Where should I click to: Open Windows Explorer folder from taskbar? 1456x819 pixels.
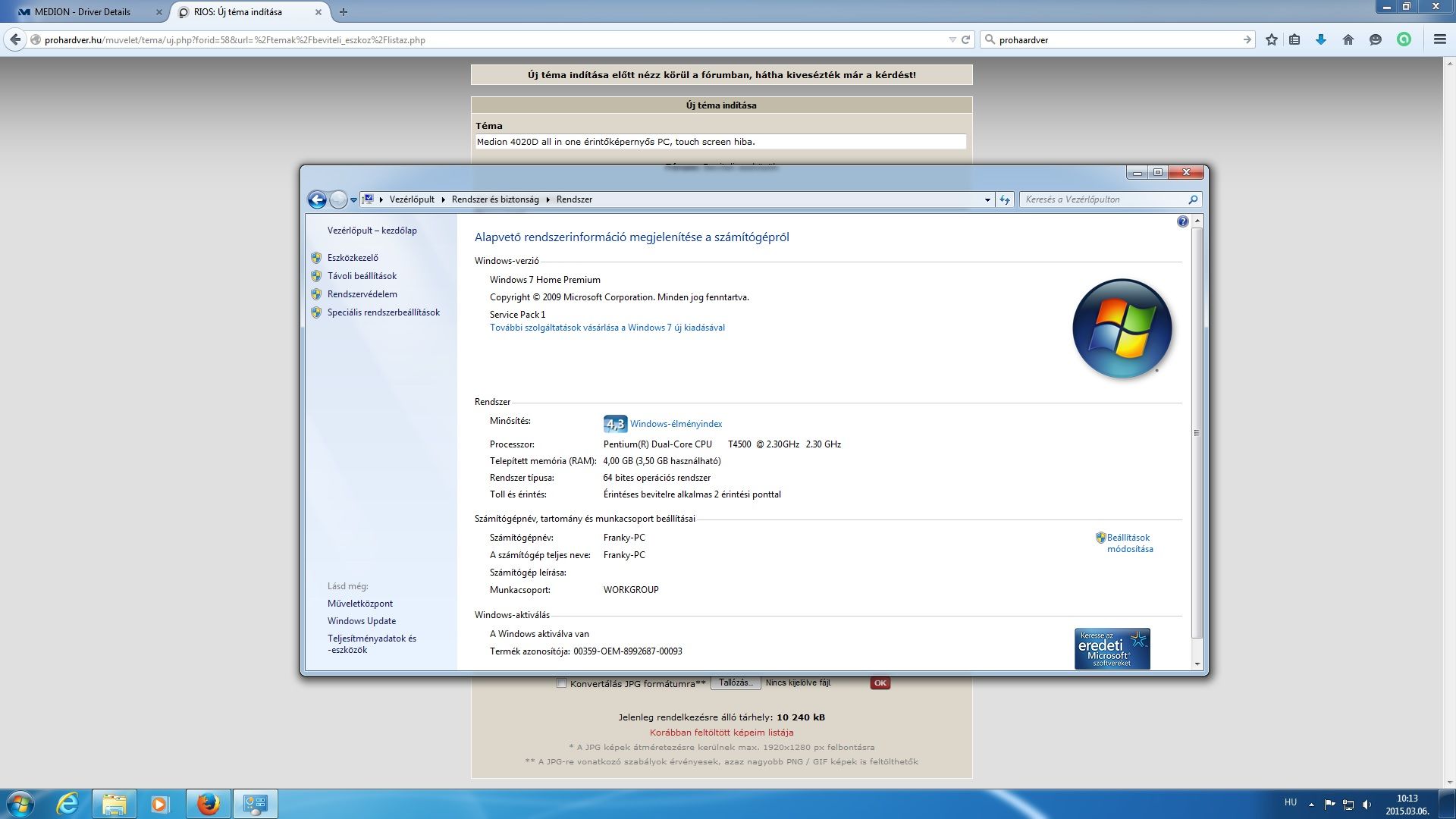click(115, 804)
